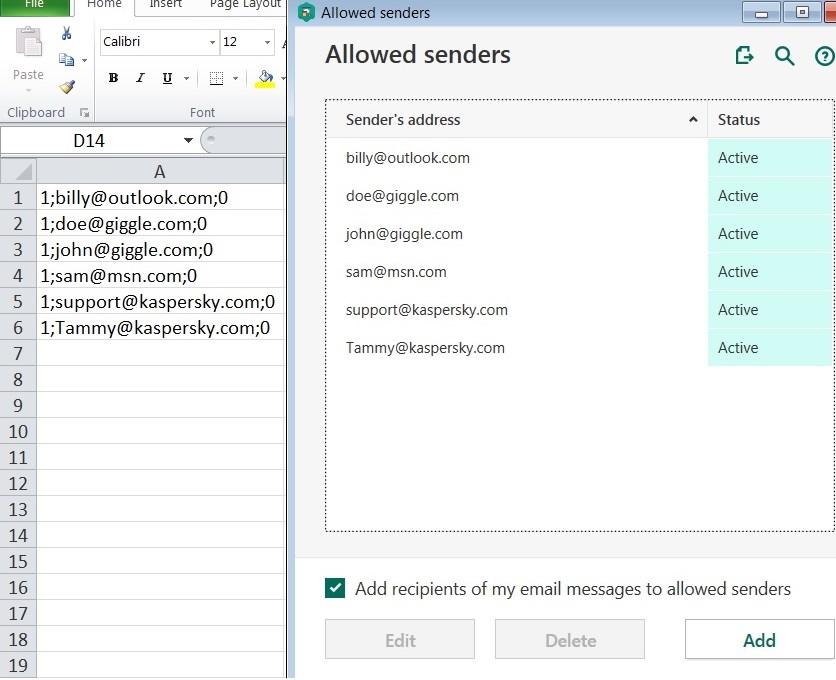Open the File tab in Excel
The height and width of the screenshot is (680, 836).
(35, 5)
